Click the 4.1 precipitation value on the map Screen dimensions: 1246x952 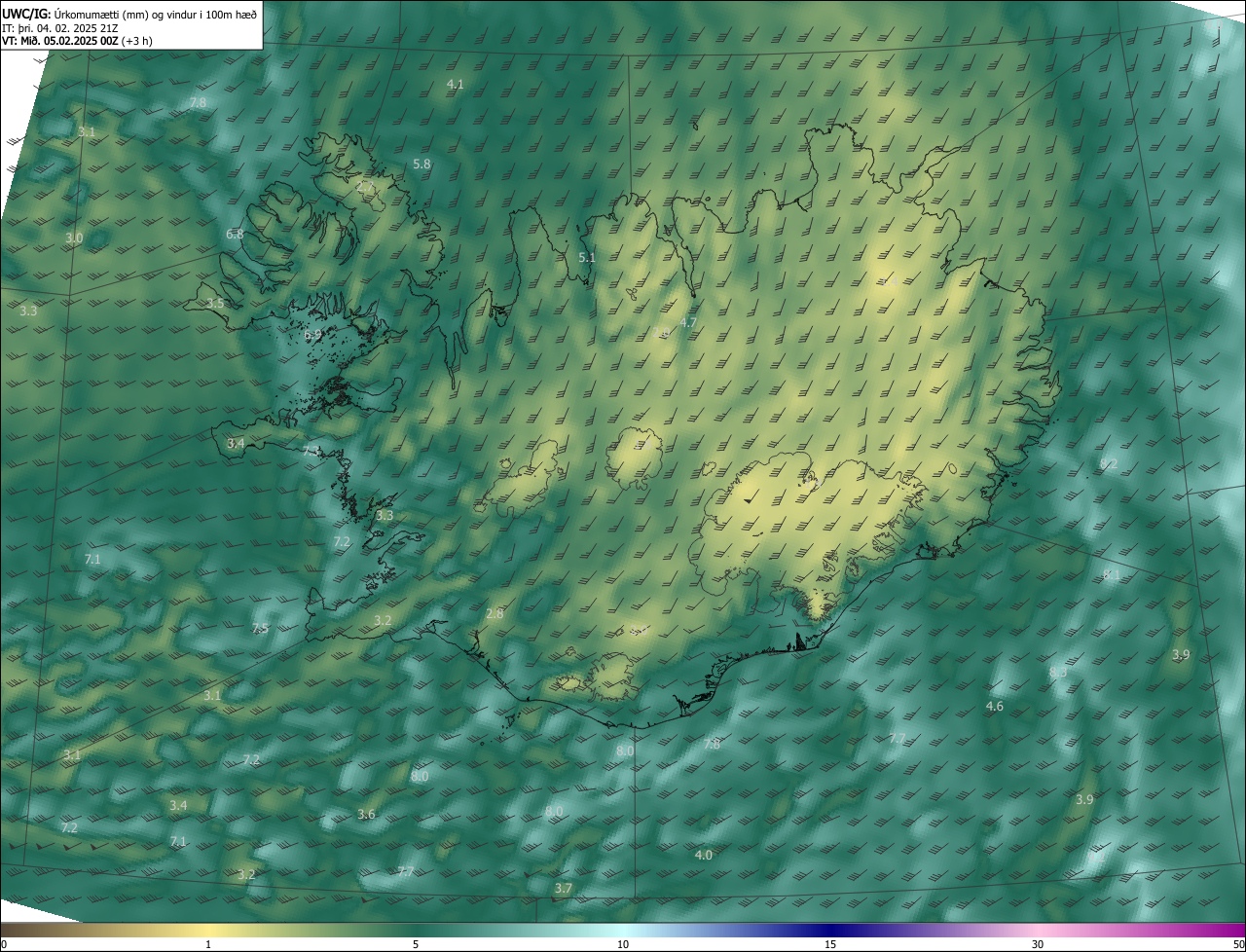[x=455, y=85]
